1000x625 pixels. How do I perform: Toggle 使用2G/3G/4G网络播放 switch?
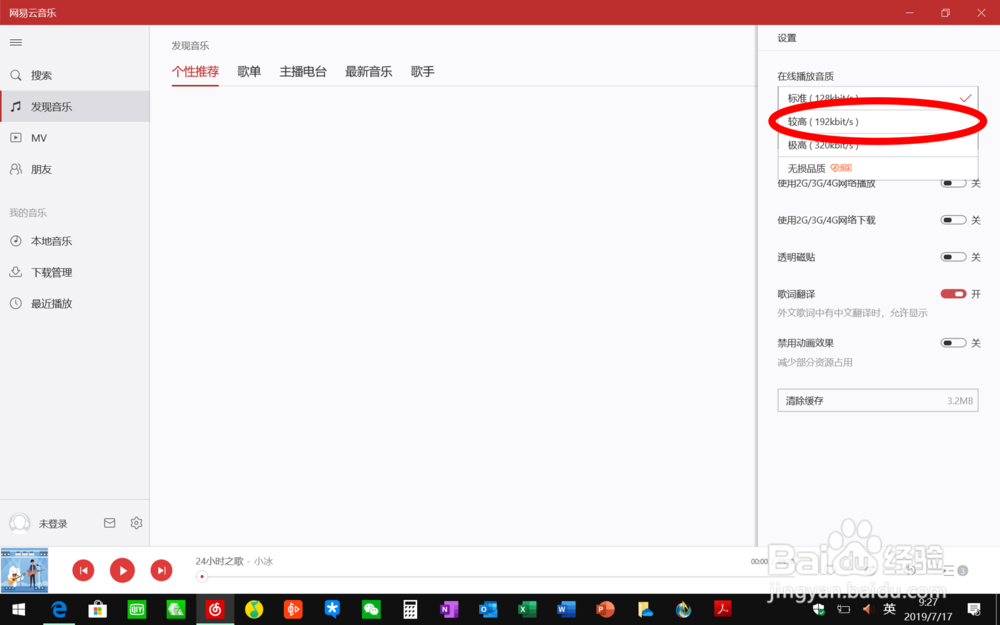953,184
